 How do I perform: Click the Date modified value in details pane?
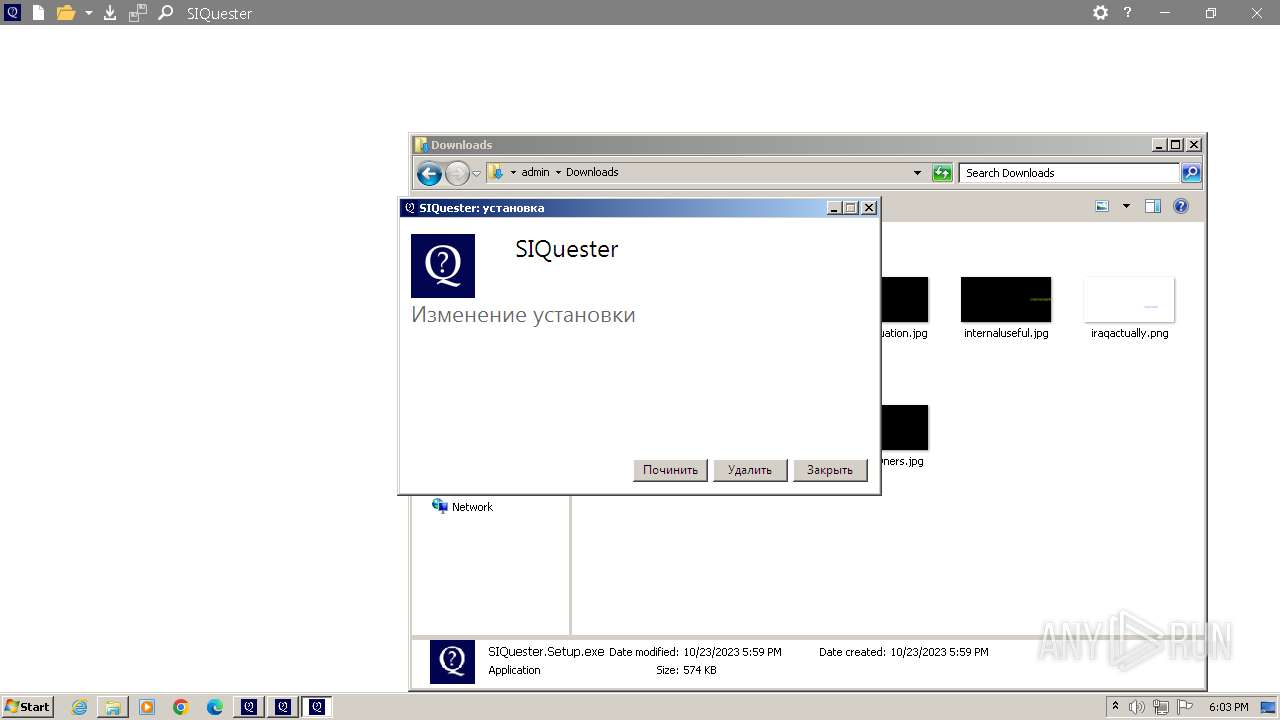(x=732, y=652)
